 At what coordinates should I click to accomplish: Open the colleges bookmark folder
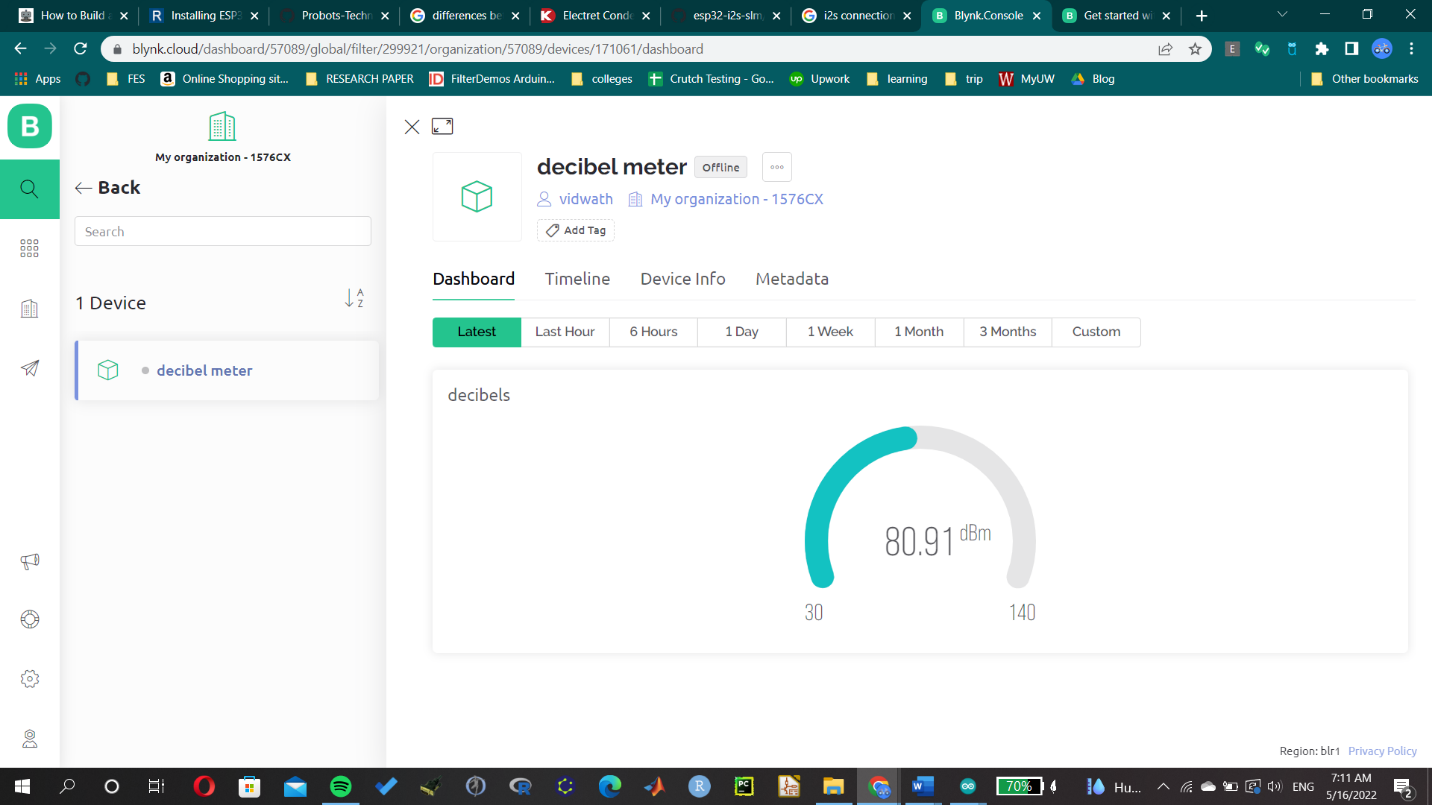[601, 79]
